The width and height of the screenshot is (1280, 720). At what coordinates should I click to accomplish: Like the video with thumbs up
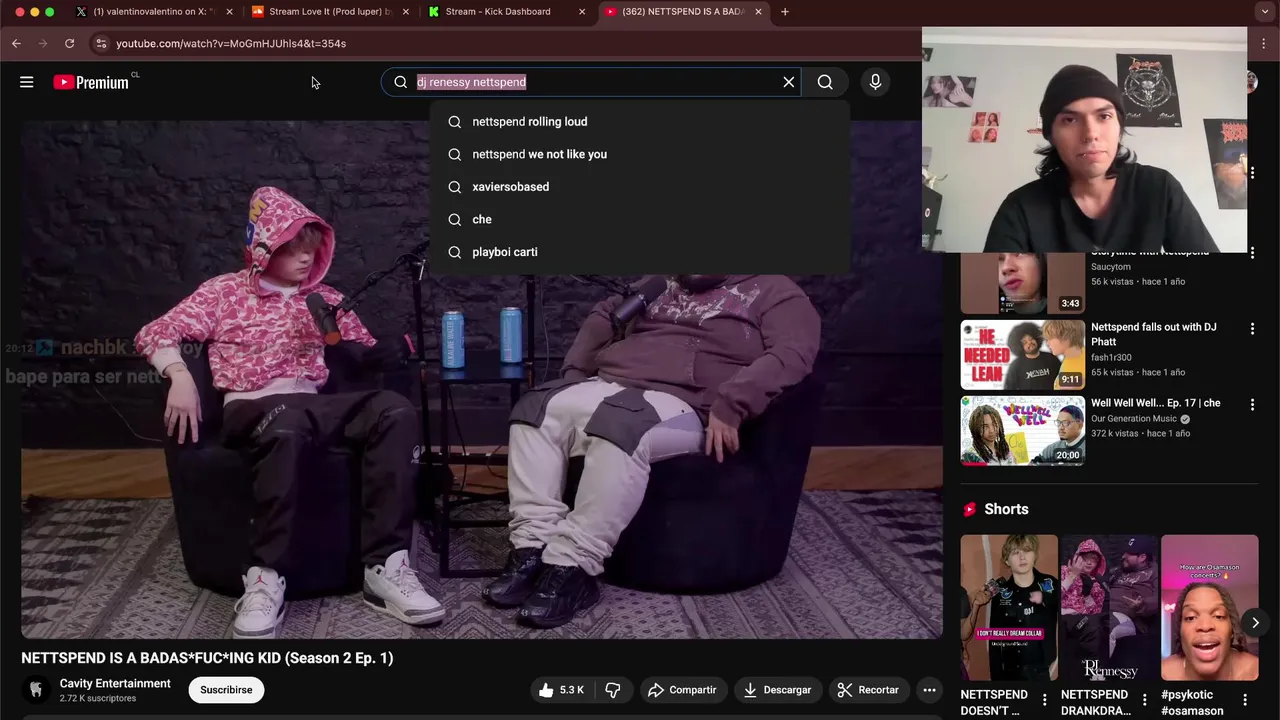pyautogui.click(x=561, y=690)
